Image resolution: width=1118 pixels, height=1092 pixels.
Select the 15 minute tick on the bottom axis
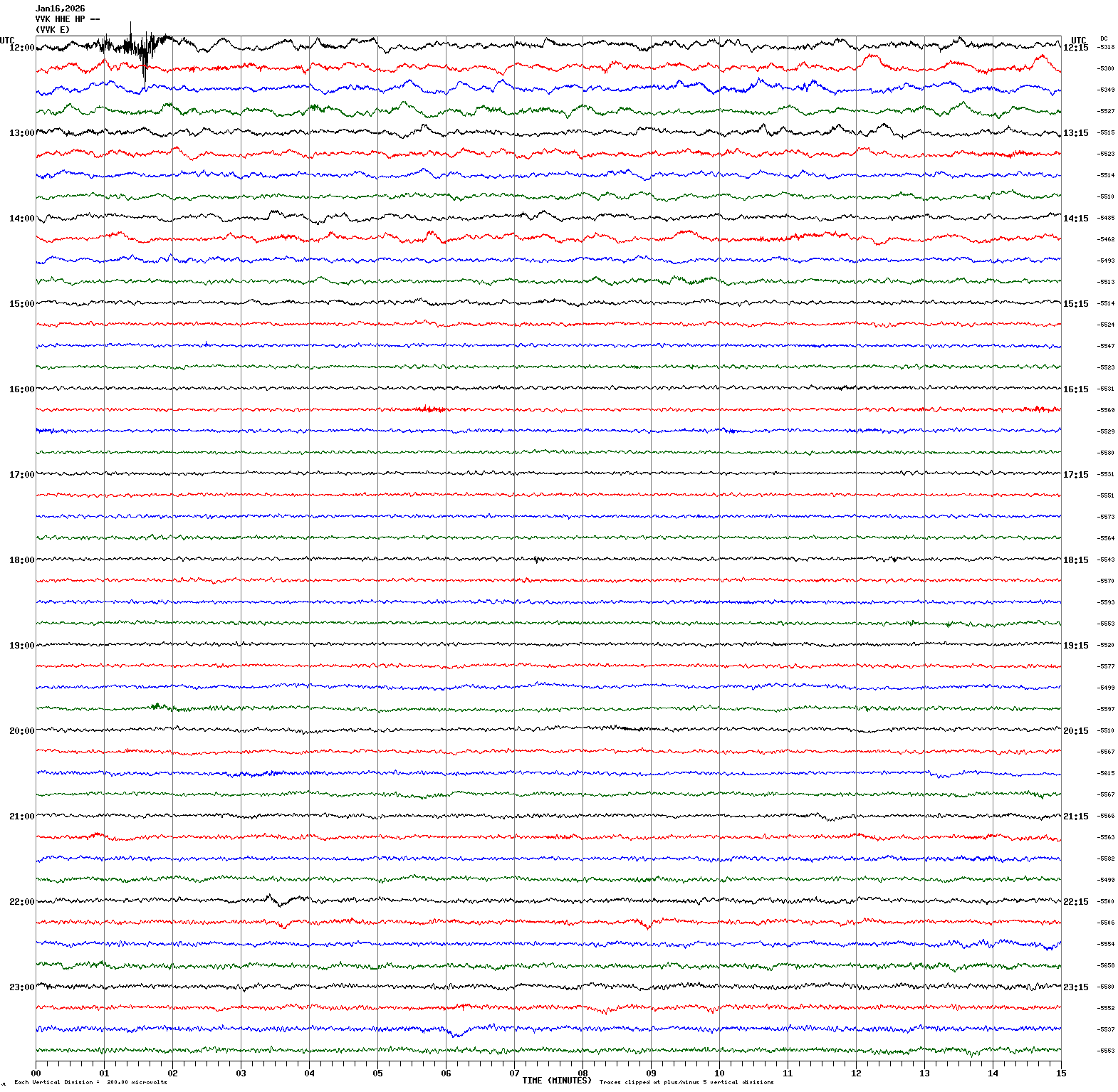click(x=1061, y=1073)
